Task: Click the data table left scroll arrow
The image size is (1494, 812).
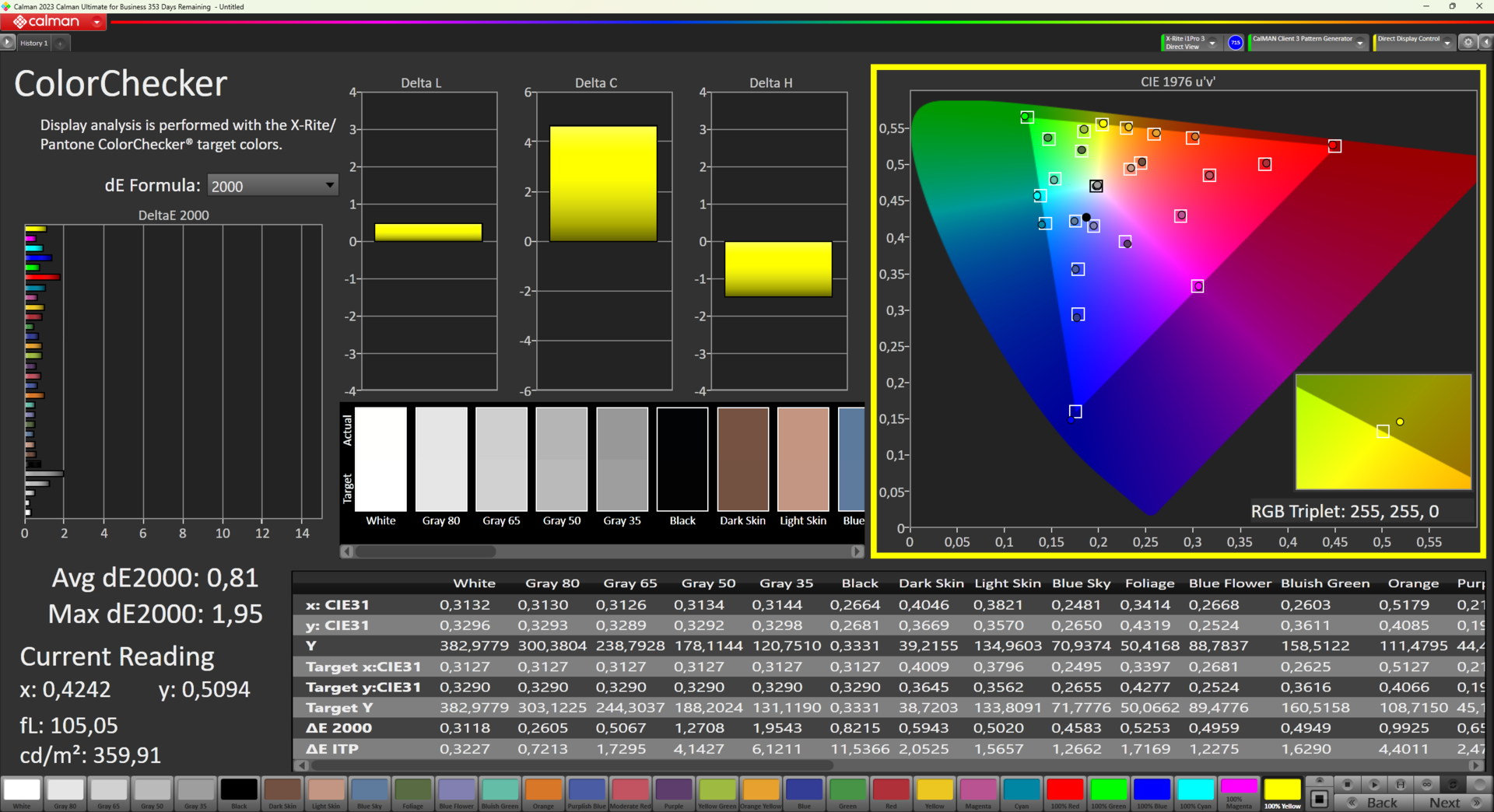Action: click(301, 765)
